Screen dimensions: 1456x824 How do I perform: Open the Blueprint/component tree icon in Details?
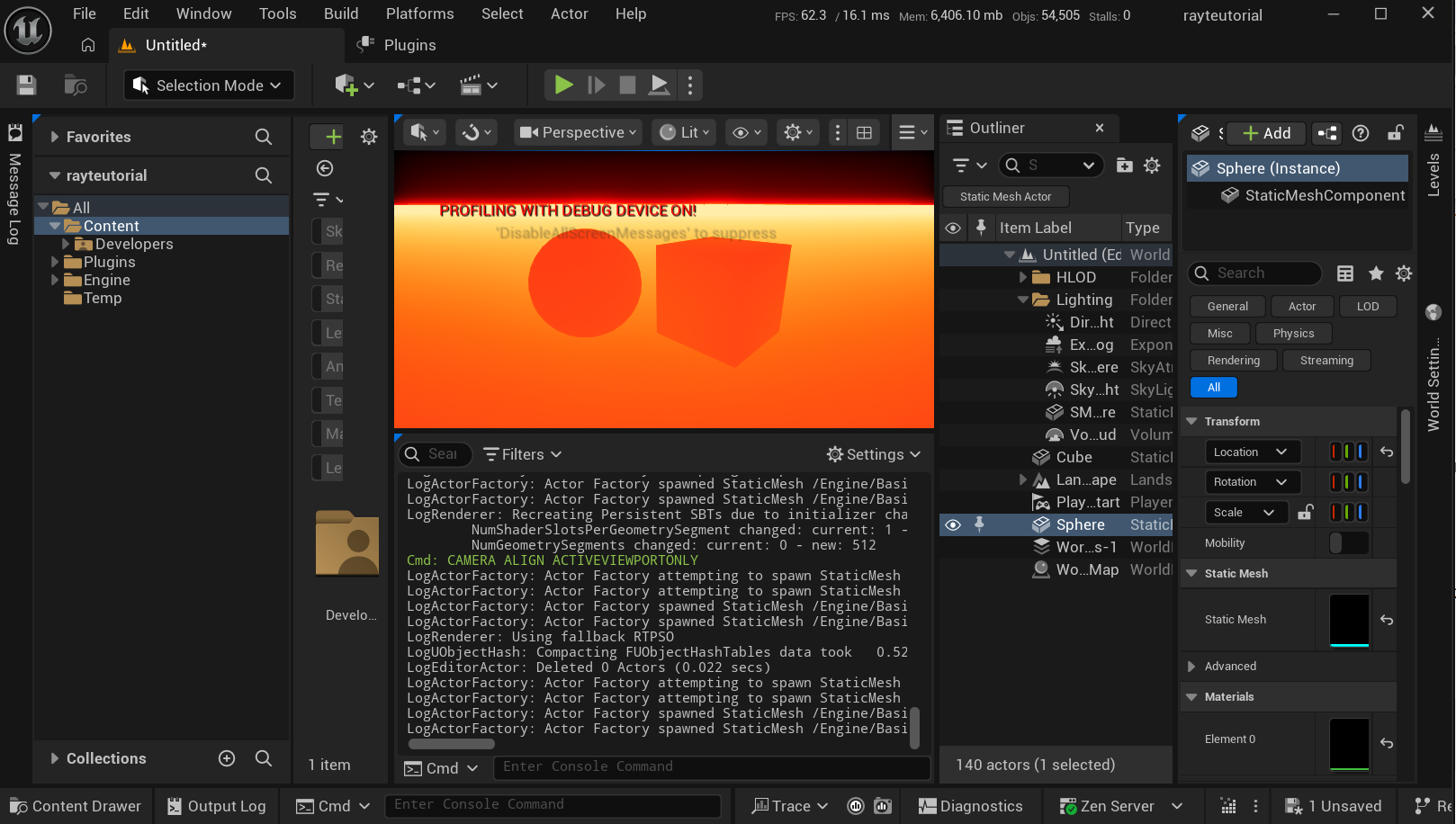click(1327, 133)
